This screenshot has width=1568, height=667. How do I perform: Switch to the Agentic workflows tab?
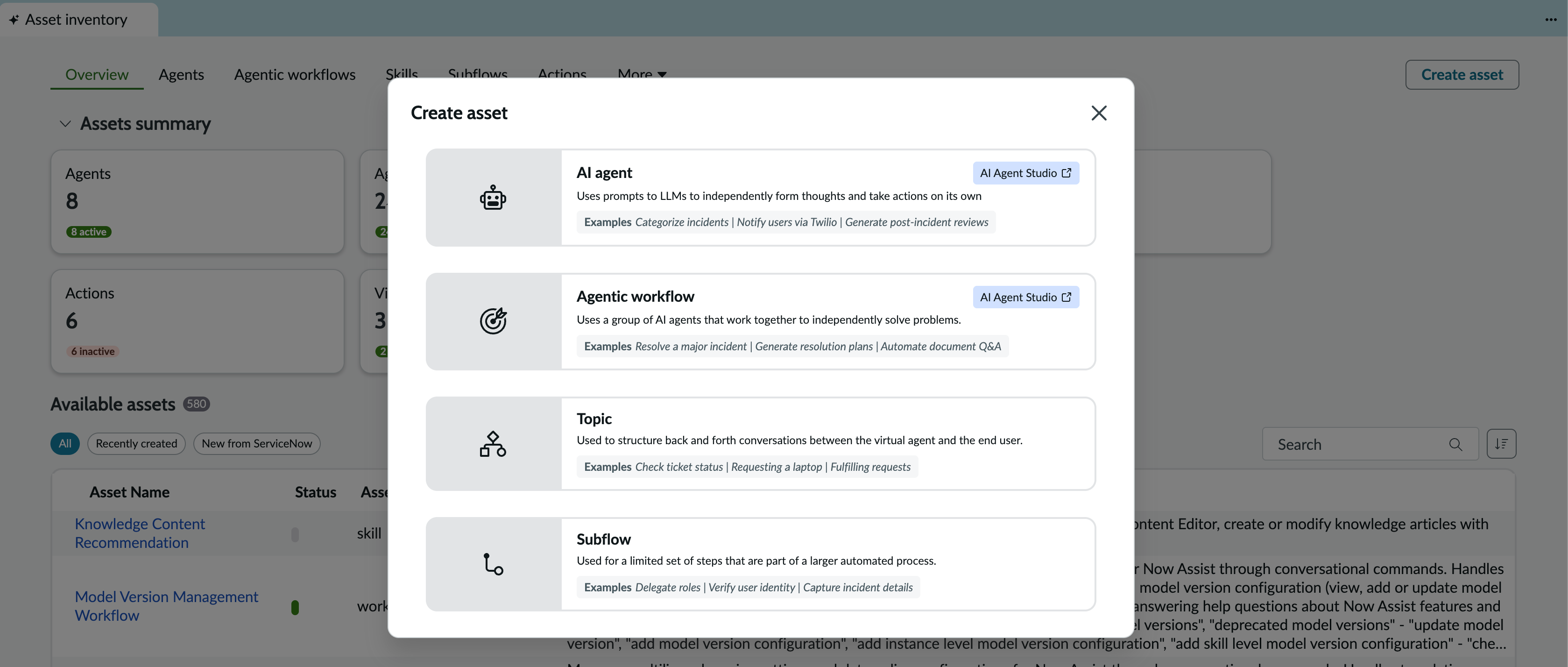(x=295, y=74)
